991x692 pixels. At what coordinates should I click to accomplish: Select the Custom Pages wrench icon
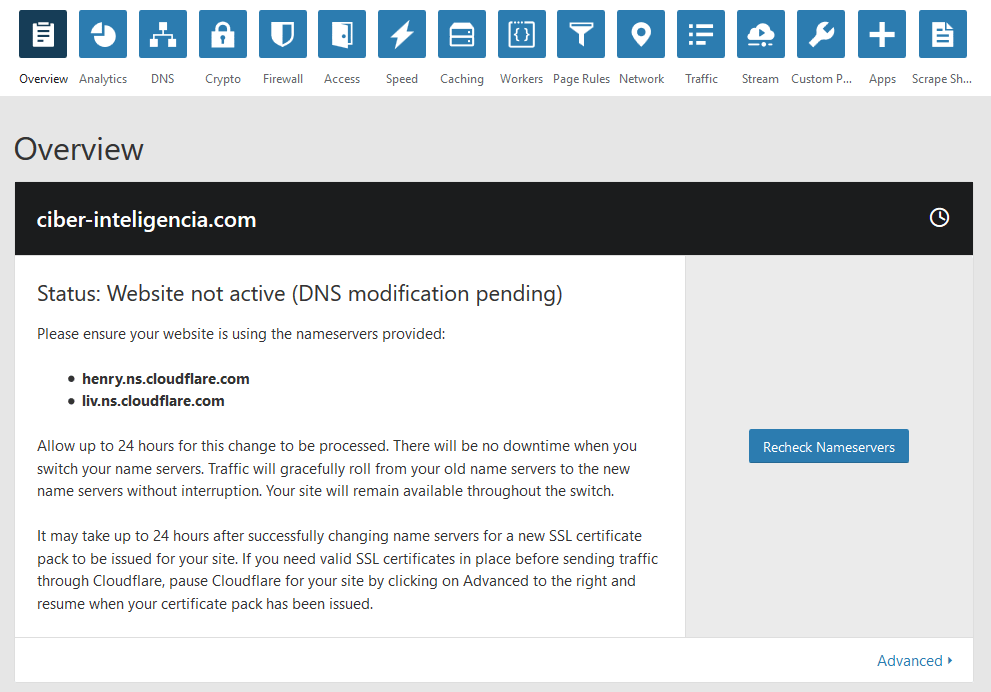[x=821, y=34]
